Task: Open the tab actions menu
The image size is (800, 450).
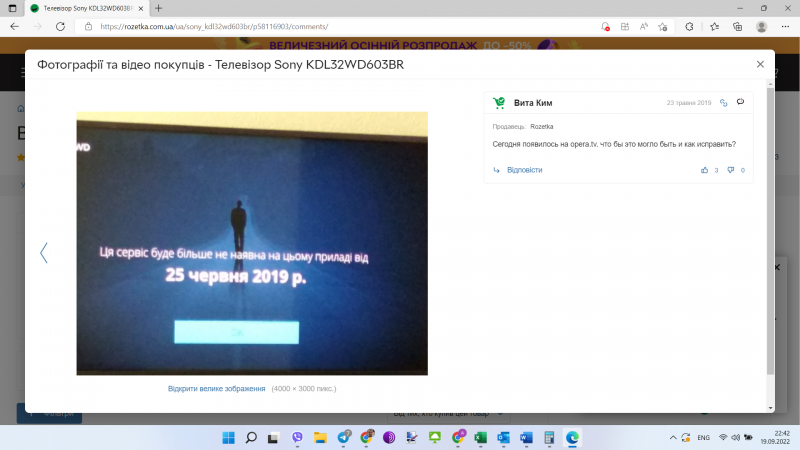Action: 12,8
